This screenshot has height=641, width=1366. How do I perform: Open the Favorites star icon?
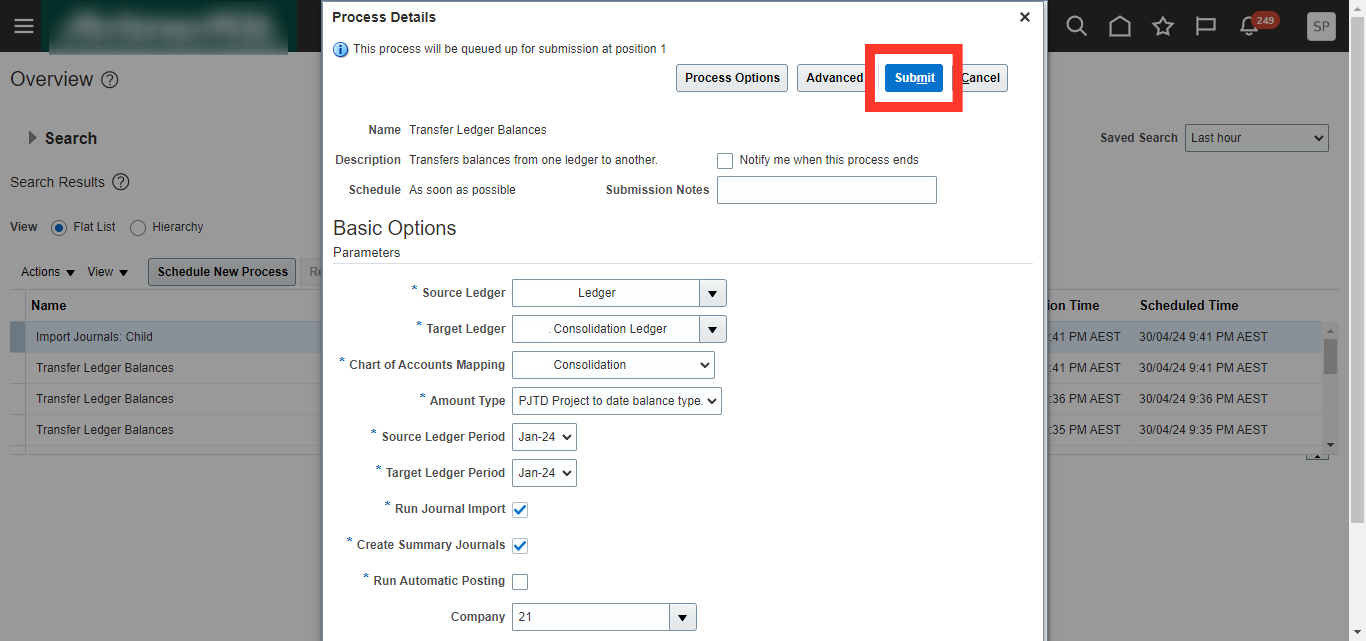pos(1163,26)
